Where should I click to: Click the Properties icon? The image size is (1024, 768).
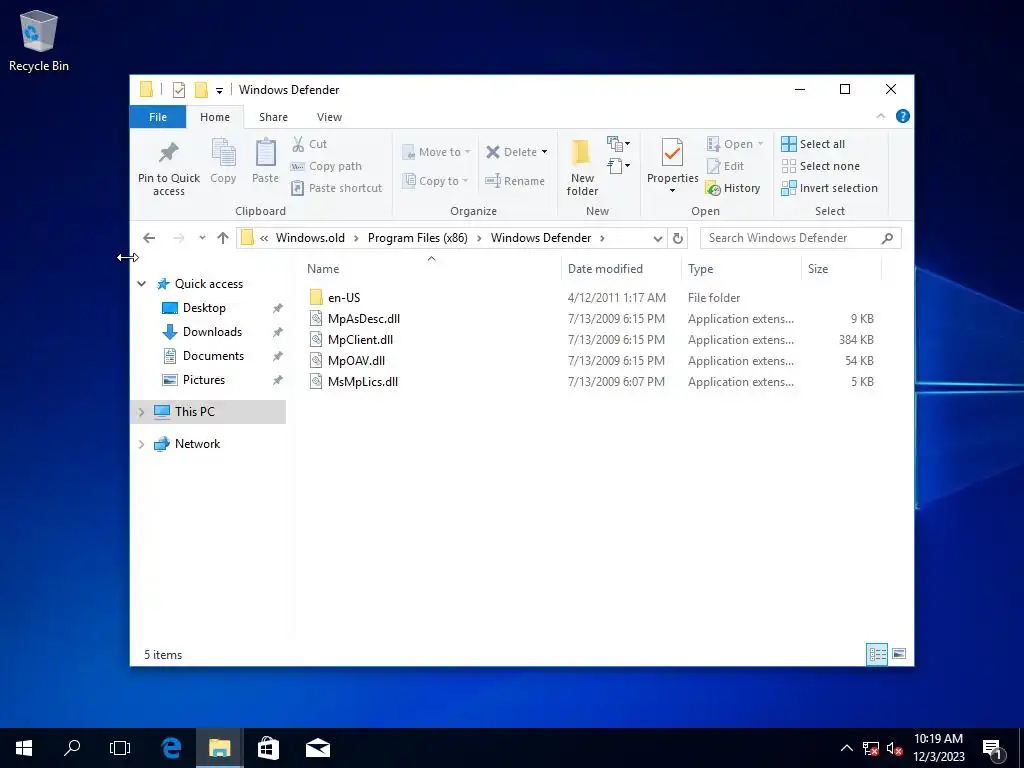(x=672, y=153)
